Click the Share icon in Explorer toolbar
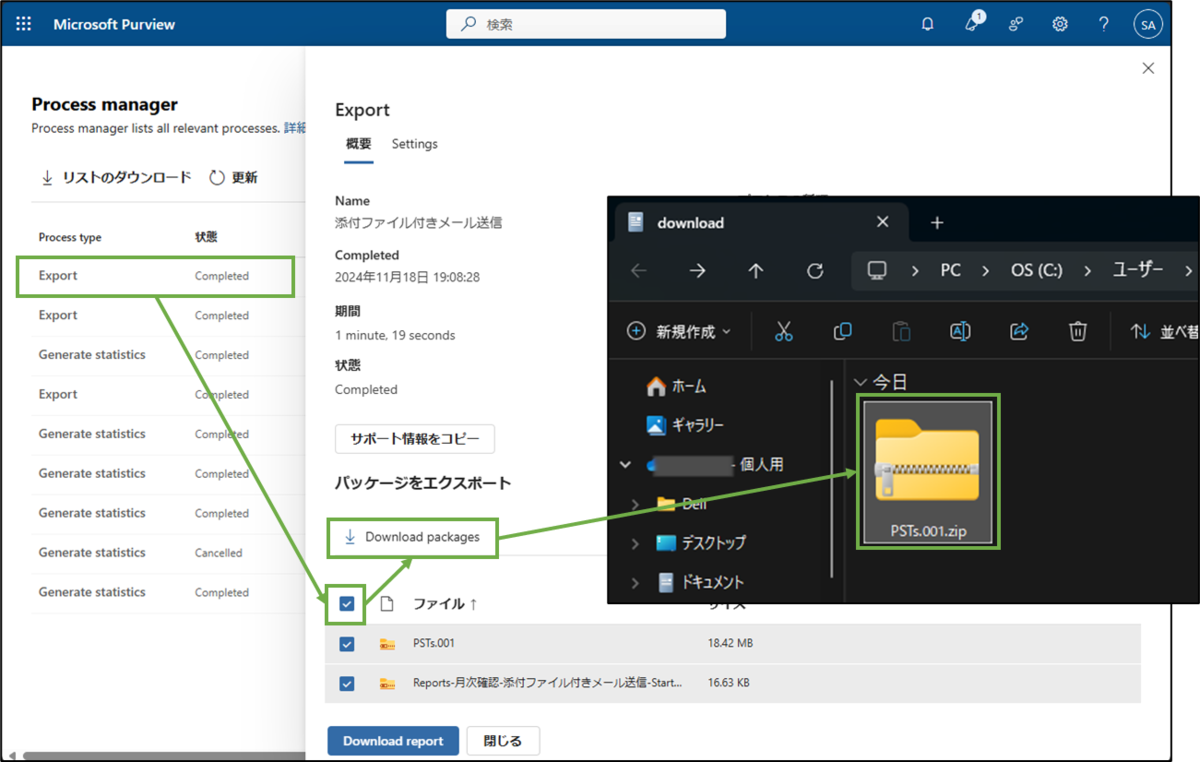Viewport: 1200px width, 762px height. (1019, 332)
